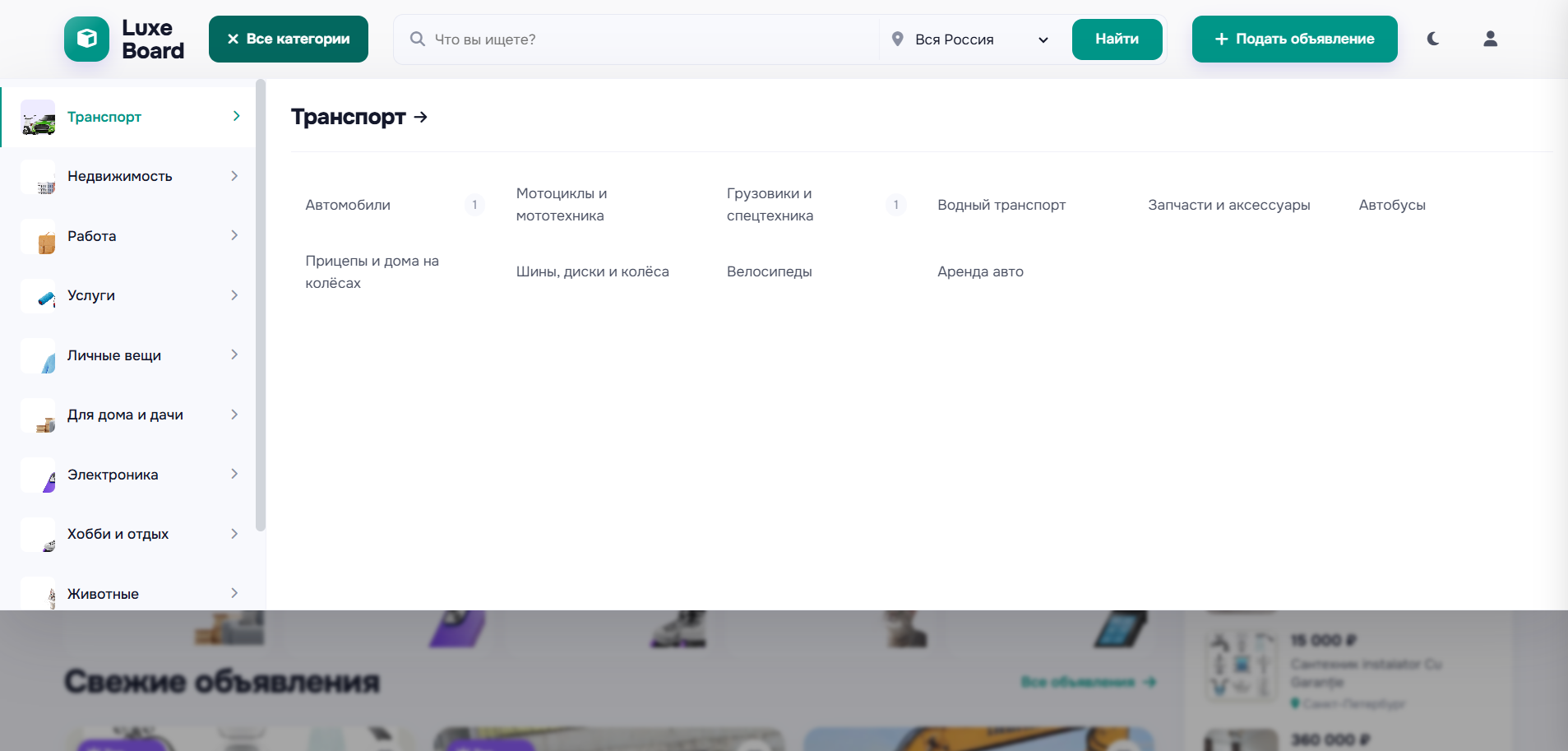Expand chevron next to Транспорт

236,116
